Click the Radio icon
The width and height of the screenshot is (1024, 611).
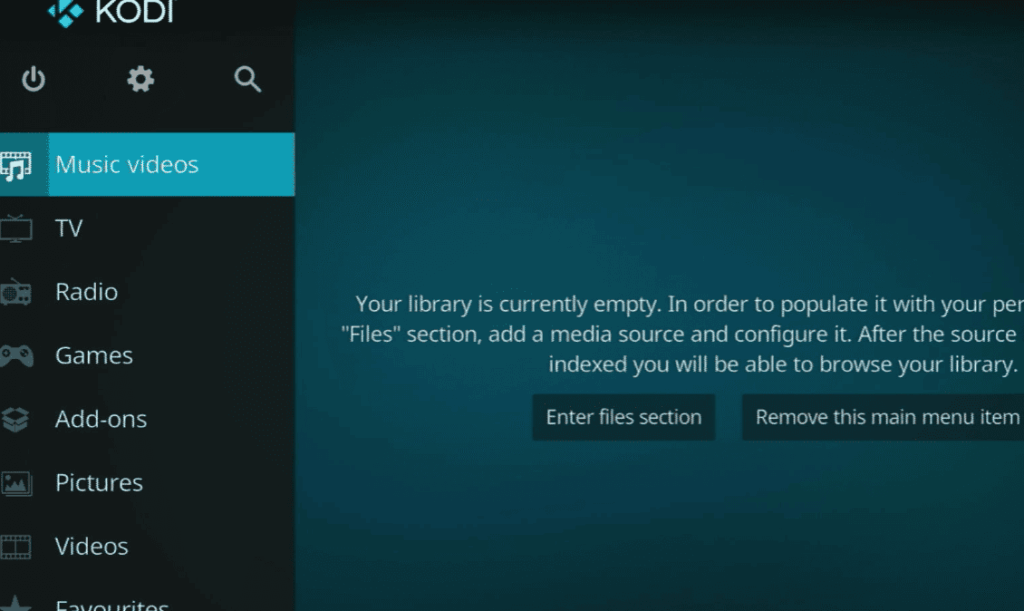pos(16,292)
